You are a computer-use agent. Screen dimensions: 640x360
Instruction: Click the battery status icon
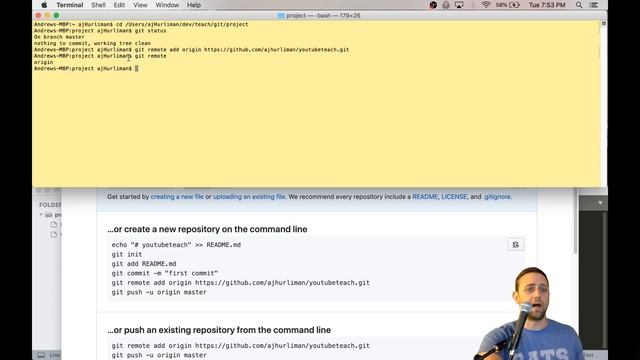coord(515,5)
